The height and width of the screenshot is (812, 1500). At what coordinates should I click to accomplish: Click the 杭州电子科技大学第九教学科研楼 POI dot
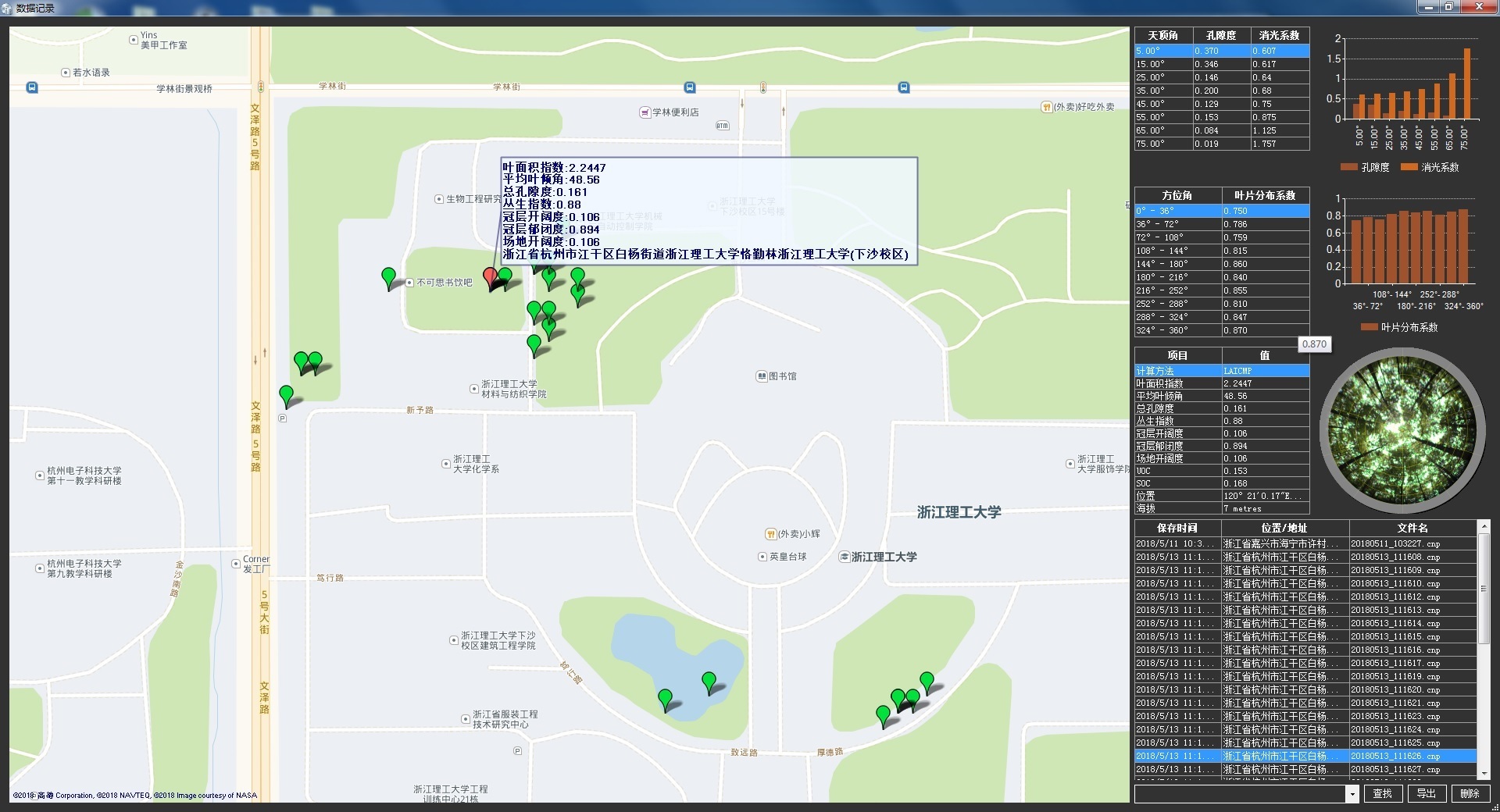pyautogui.click(x=40, y=568)
